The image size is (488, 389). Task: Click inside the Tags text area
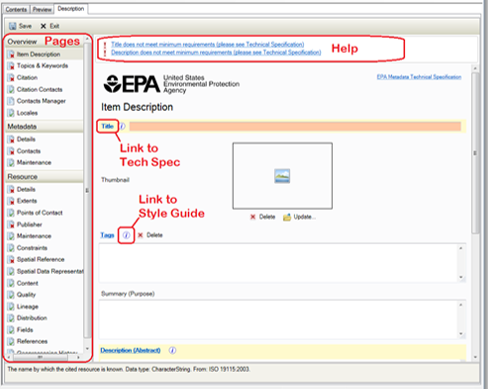click(x=278, y=263)
